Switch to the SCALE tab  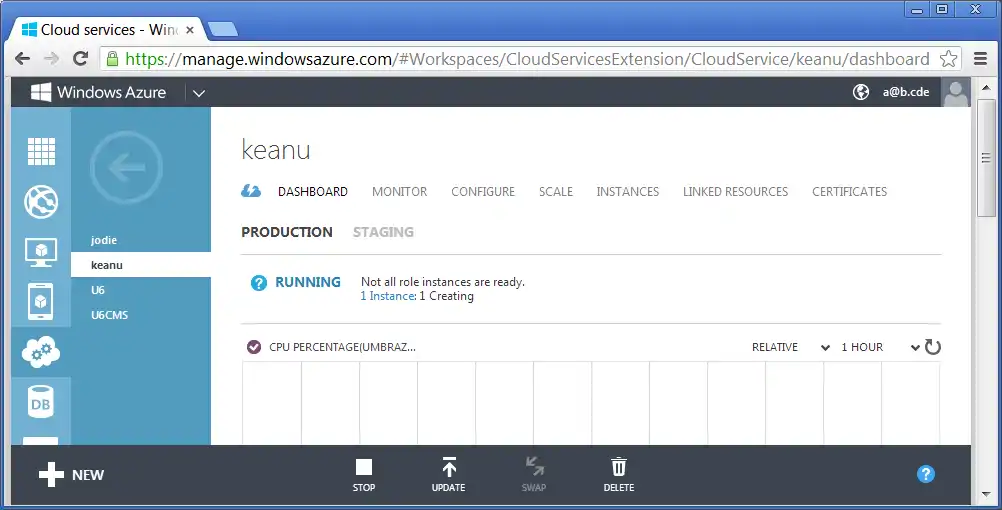point(555,192)
